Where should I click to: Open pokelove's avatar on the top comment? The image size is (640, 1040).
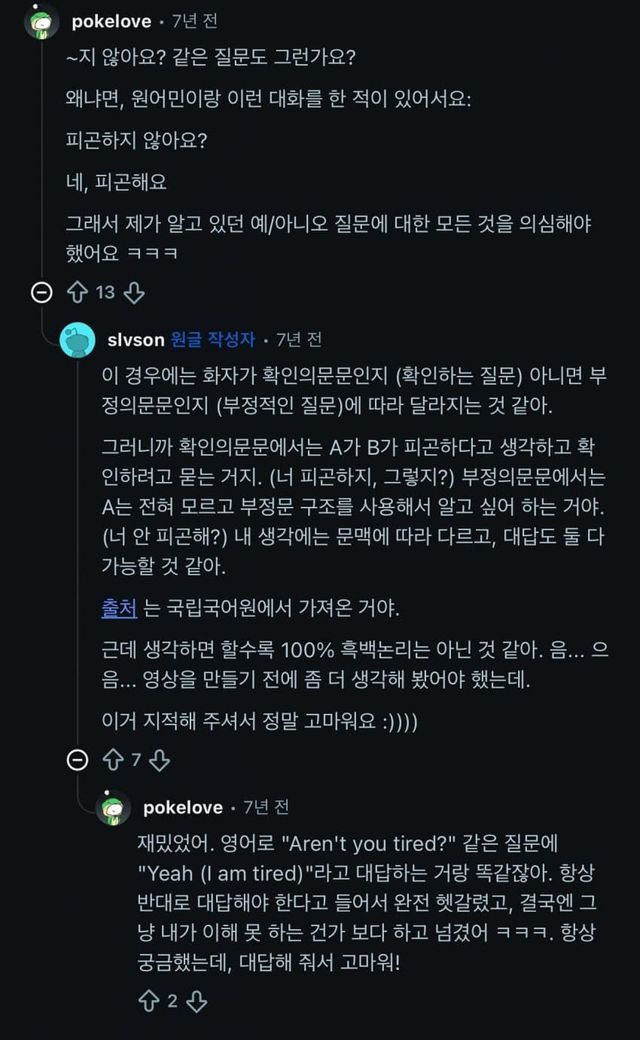(42, 21)
